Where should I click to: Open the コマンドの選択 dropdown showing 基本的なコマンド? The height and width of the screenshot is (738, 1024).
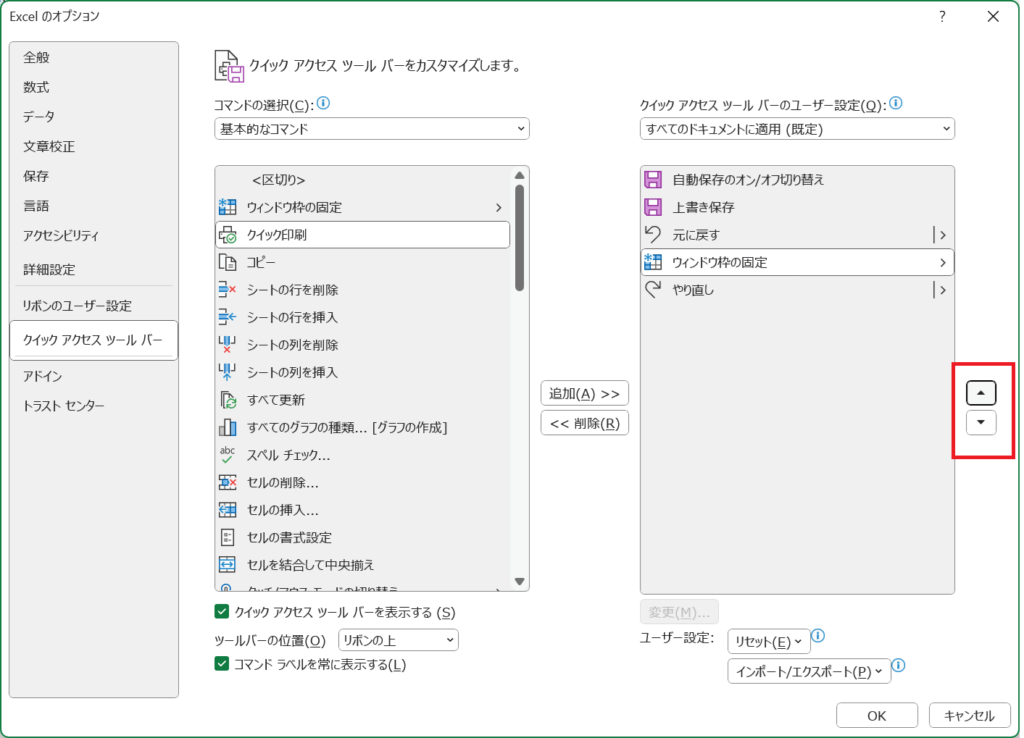tap(372, 129)
